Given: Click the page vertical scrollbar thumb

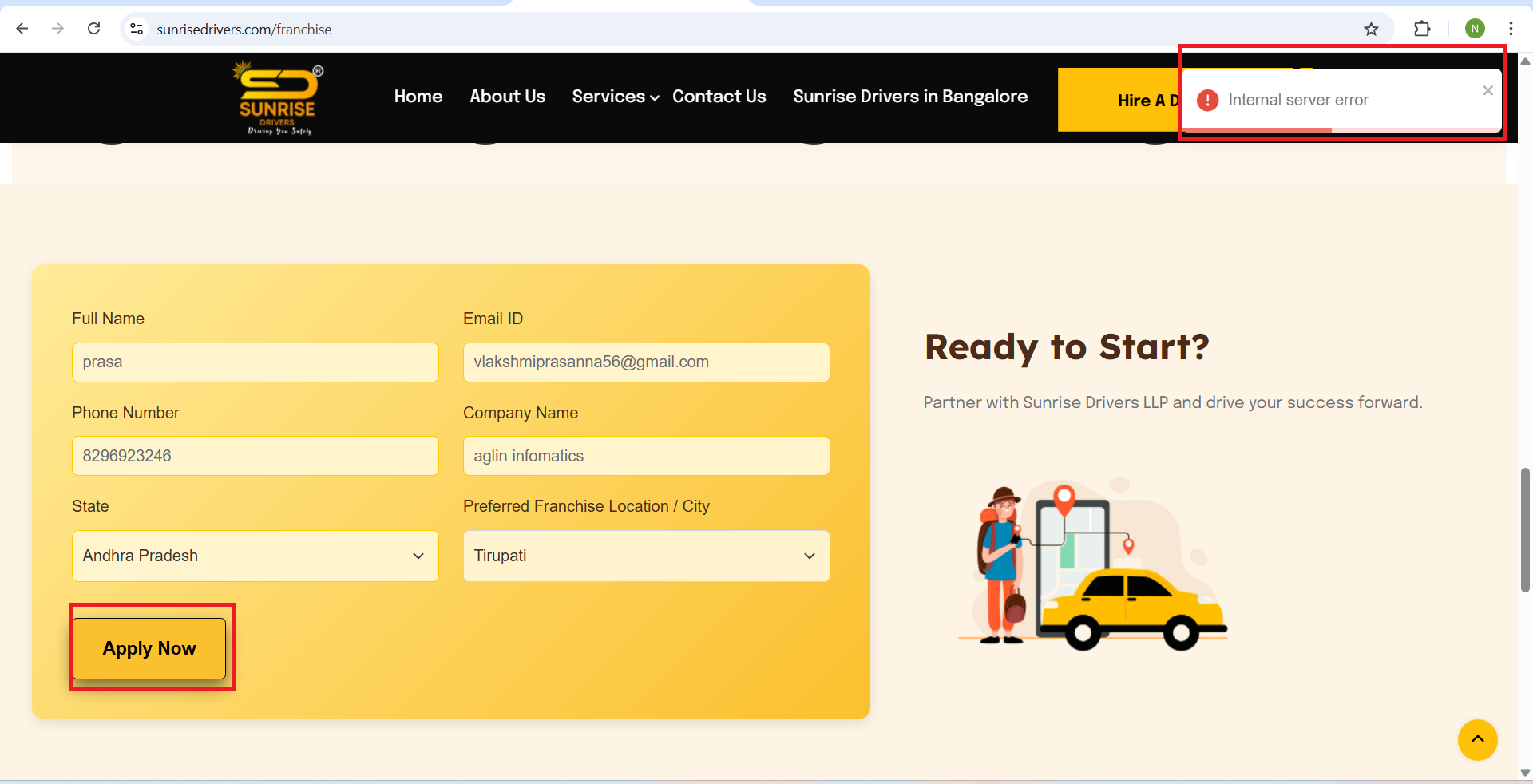Looking at the screenshot, I should 1525,530.
